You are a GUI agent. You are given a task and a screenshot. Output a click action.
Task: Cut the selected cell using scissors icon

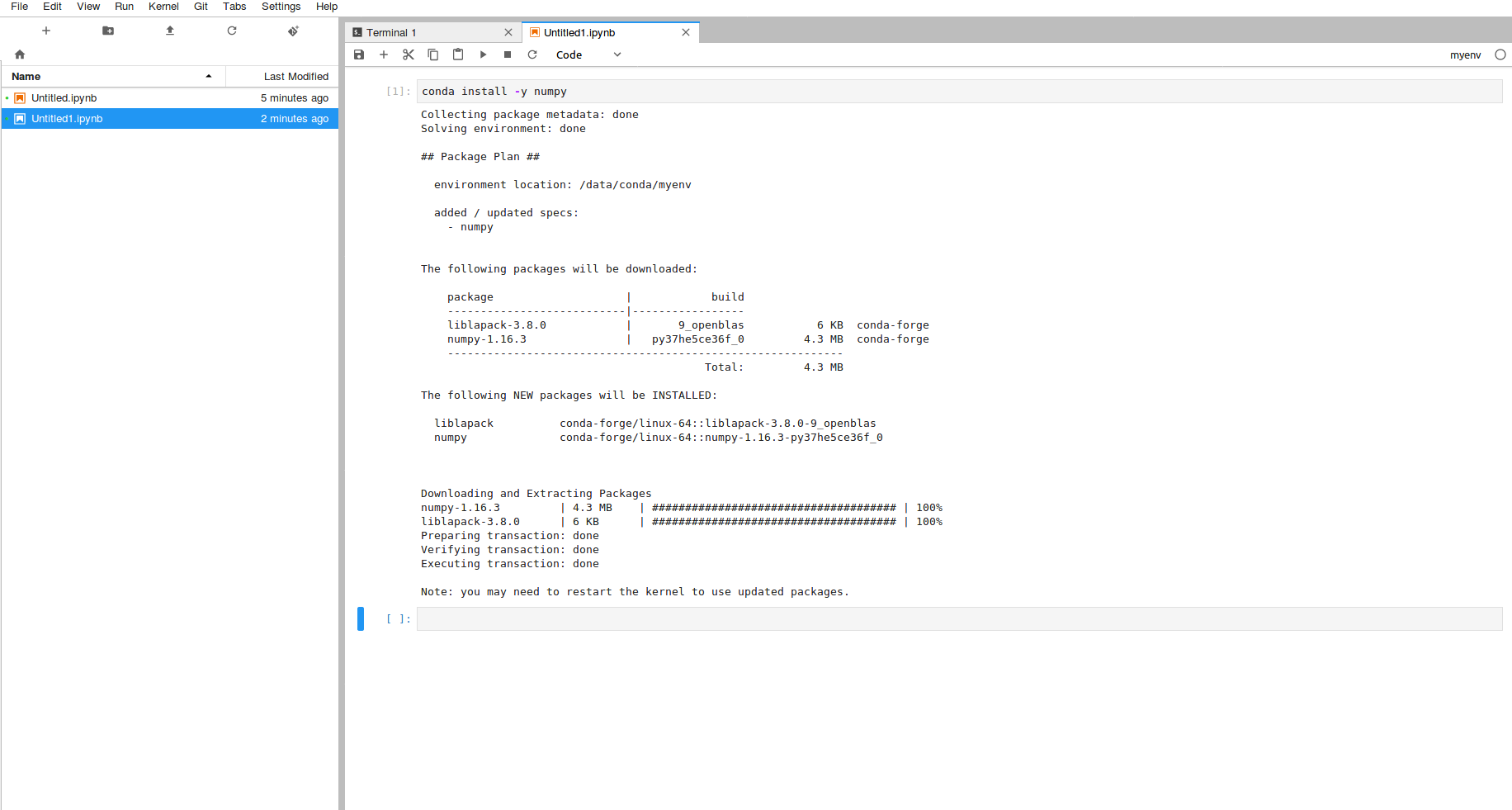(x=409, y=54)
